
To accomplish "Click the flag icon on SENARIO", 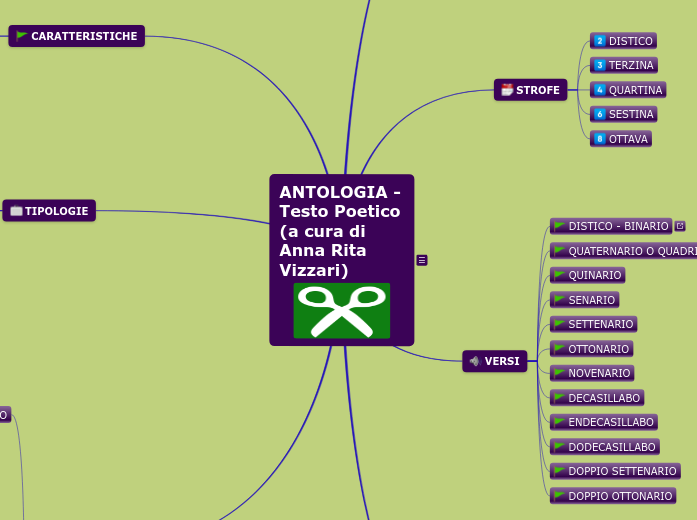I will [560, 300].
